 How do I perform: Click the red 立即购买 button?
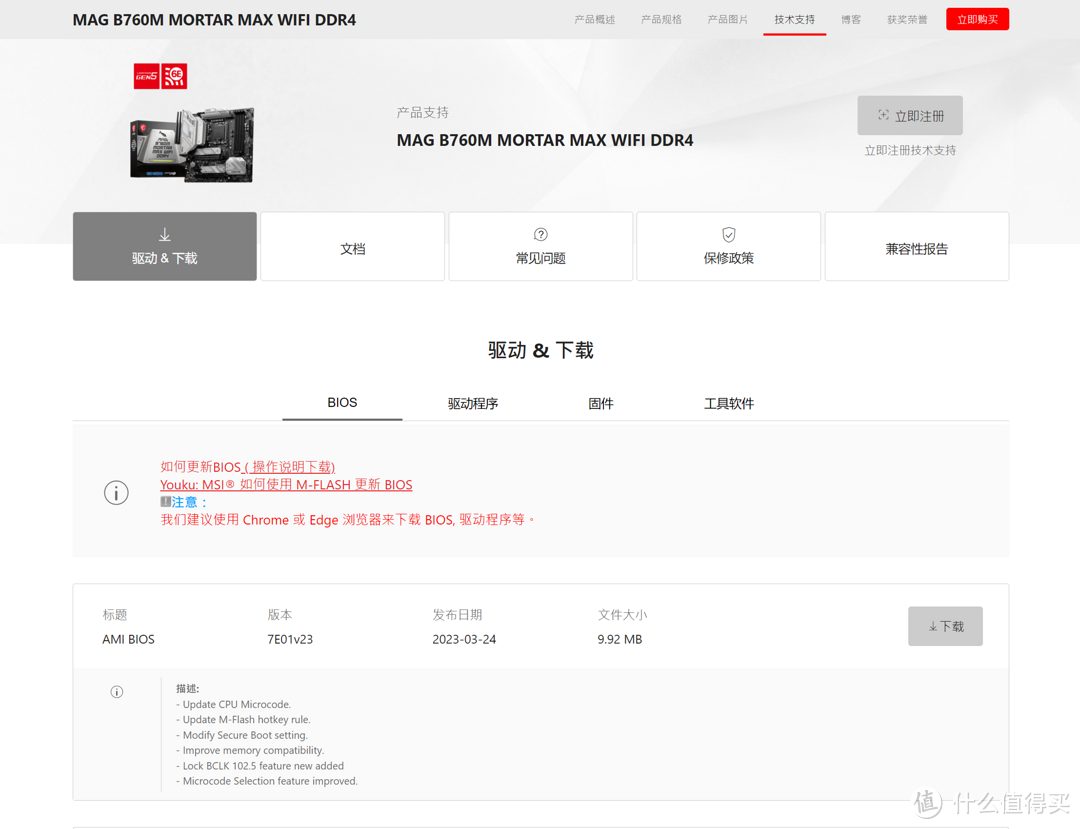point(977,19)
